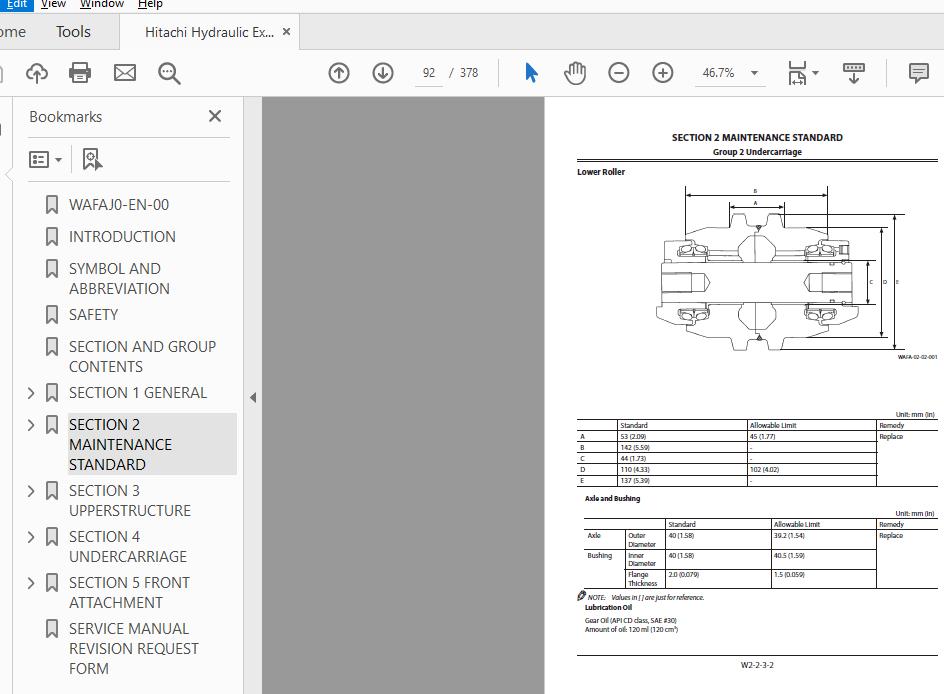Open the find text magnifier tool

tap(169, 73)
